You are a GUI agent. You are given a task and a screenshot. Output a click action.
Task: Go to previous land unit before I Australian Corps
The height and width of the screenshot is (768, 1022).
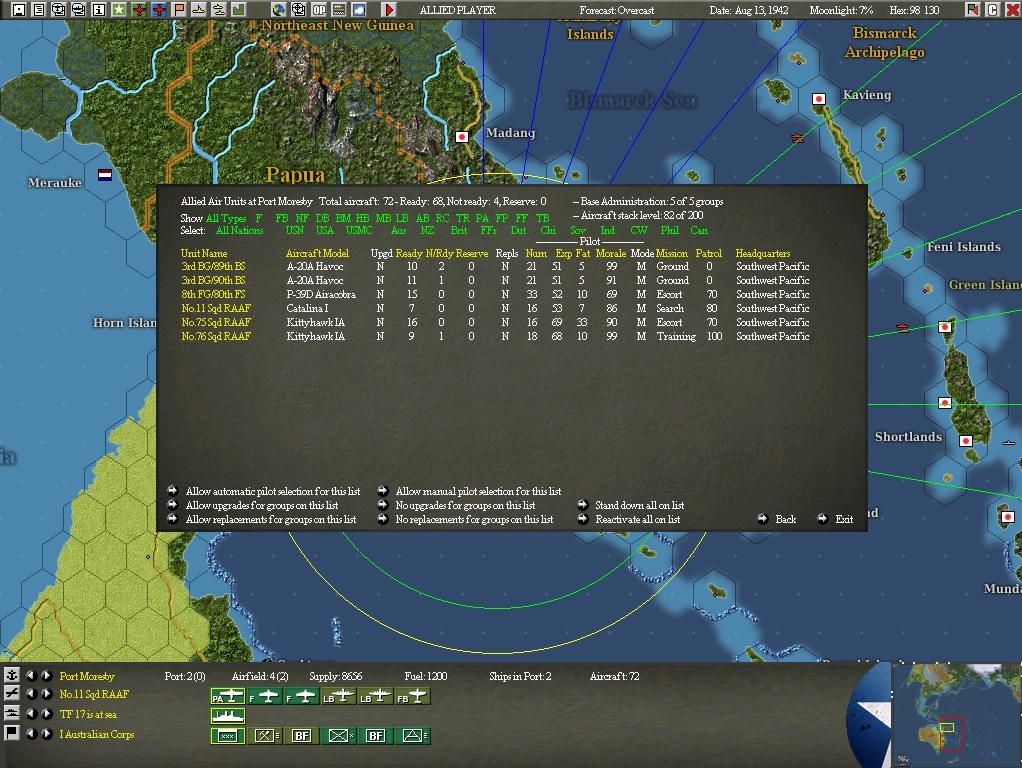pyautogui.click(x=31, y=733)
